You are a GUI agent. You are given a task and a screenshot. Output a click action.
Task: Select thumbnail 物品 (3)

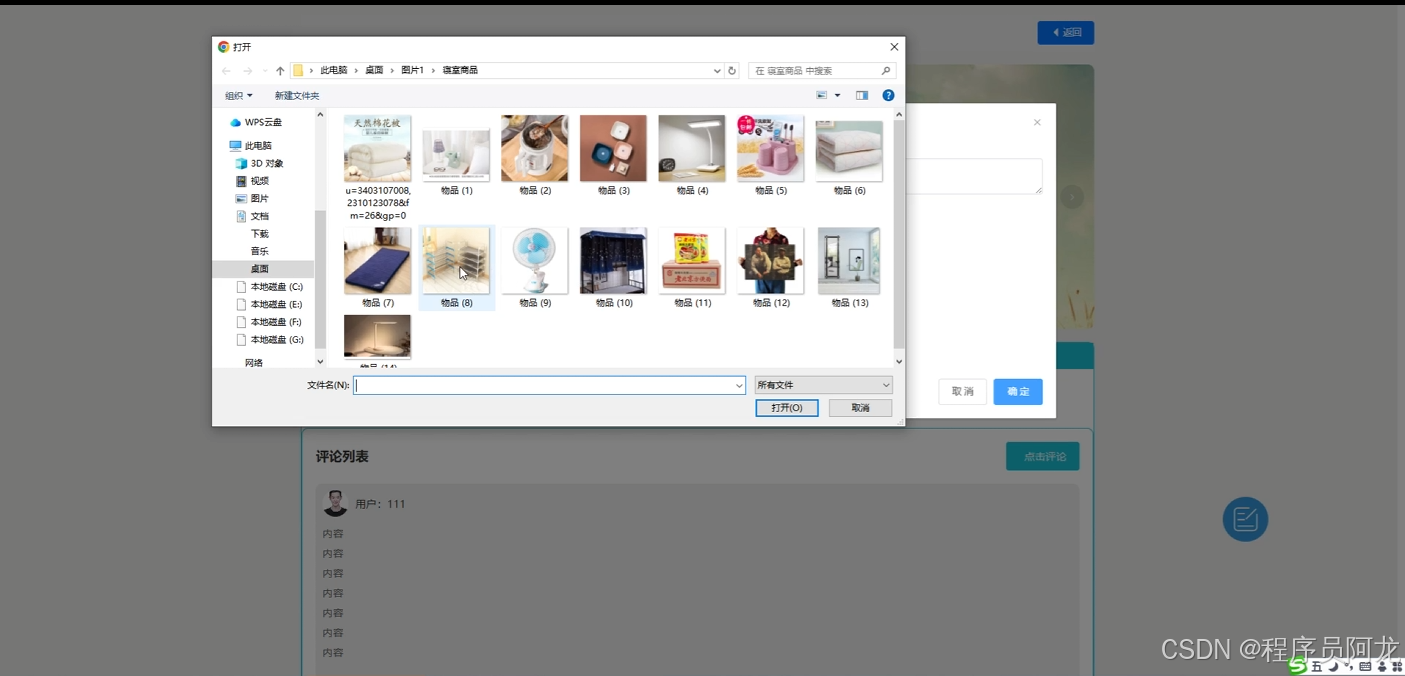coord(613,156)
